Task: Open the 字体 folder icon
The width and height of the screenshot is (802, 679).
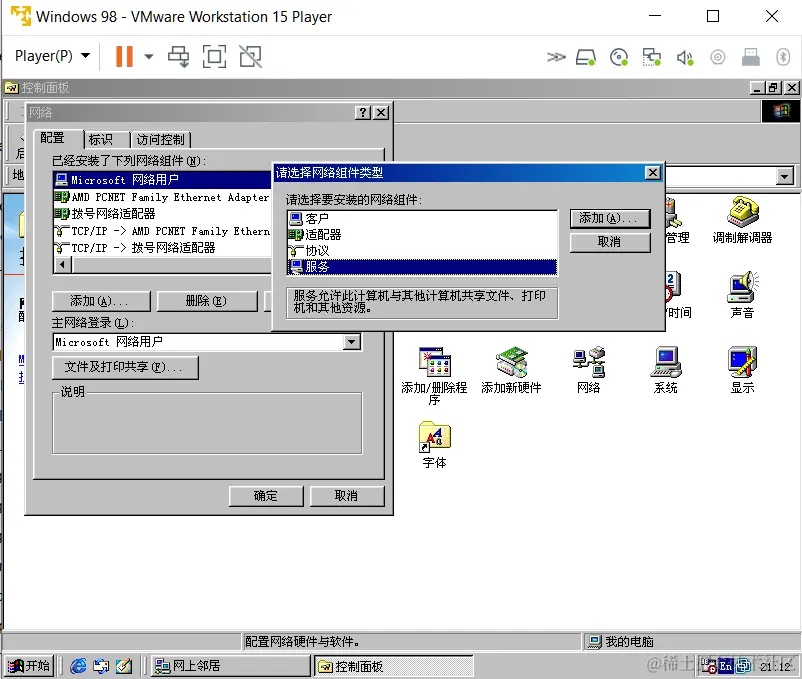Action: pos(434,445)
